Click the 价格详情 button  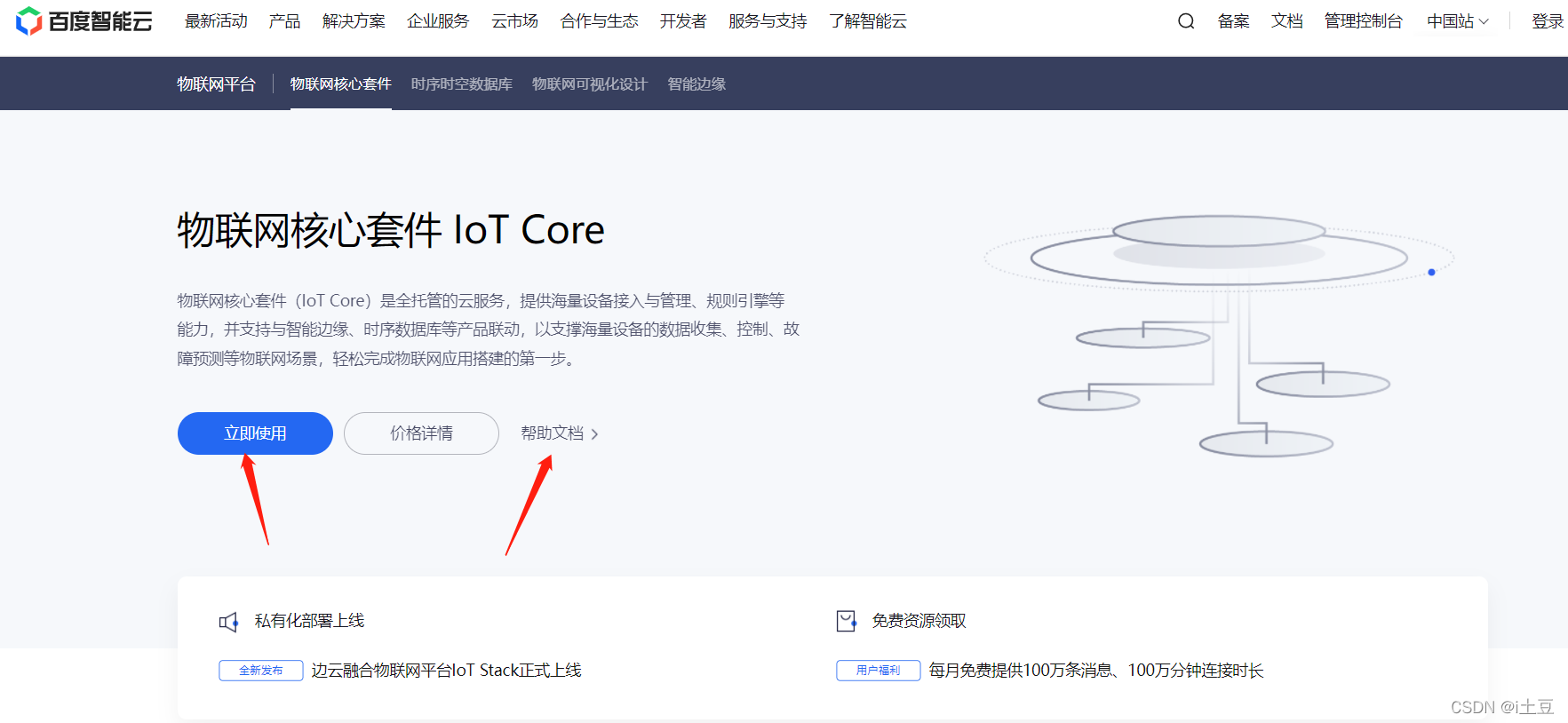click(x=421, y=433)
